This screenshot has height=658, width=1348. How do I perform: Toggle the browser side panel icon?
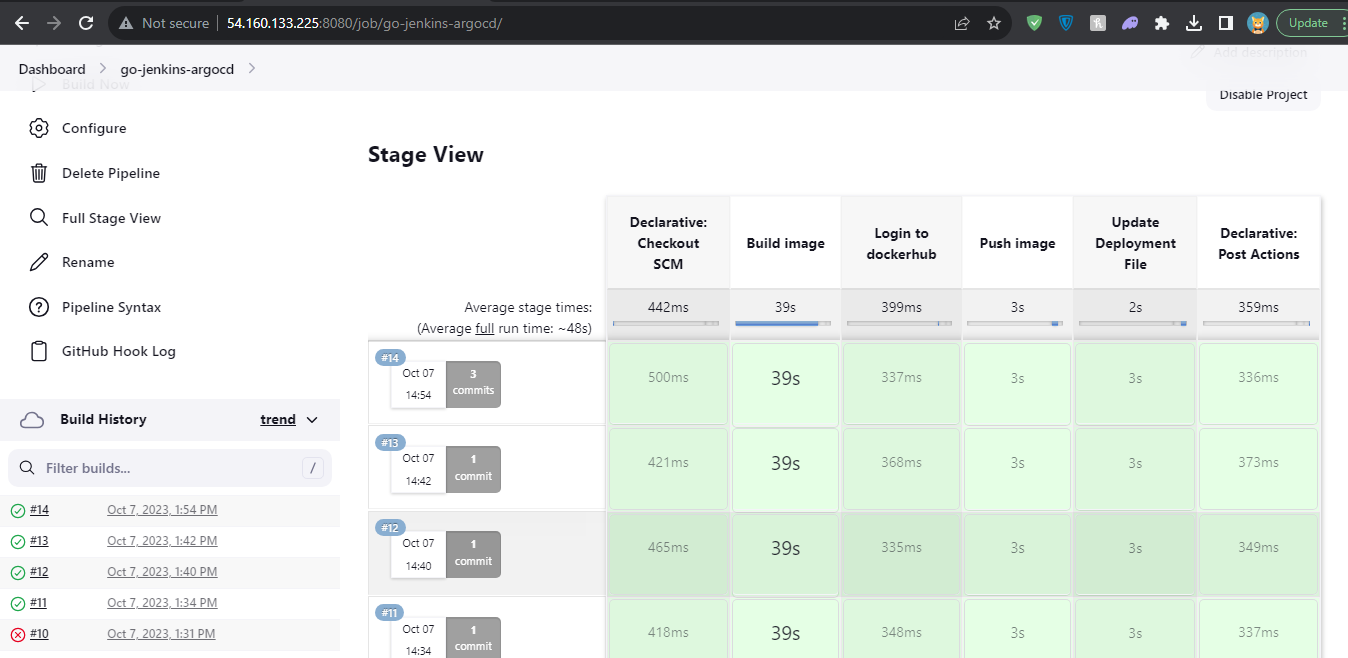[x=1225, y=23]
